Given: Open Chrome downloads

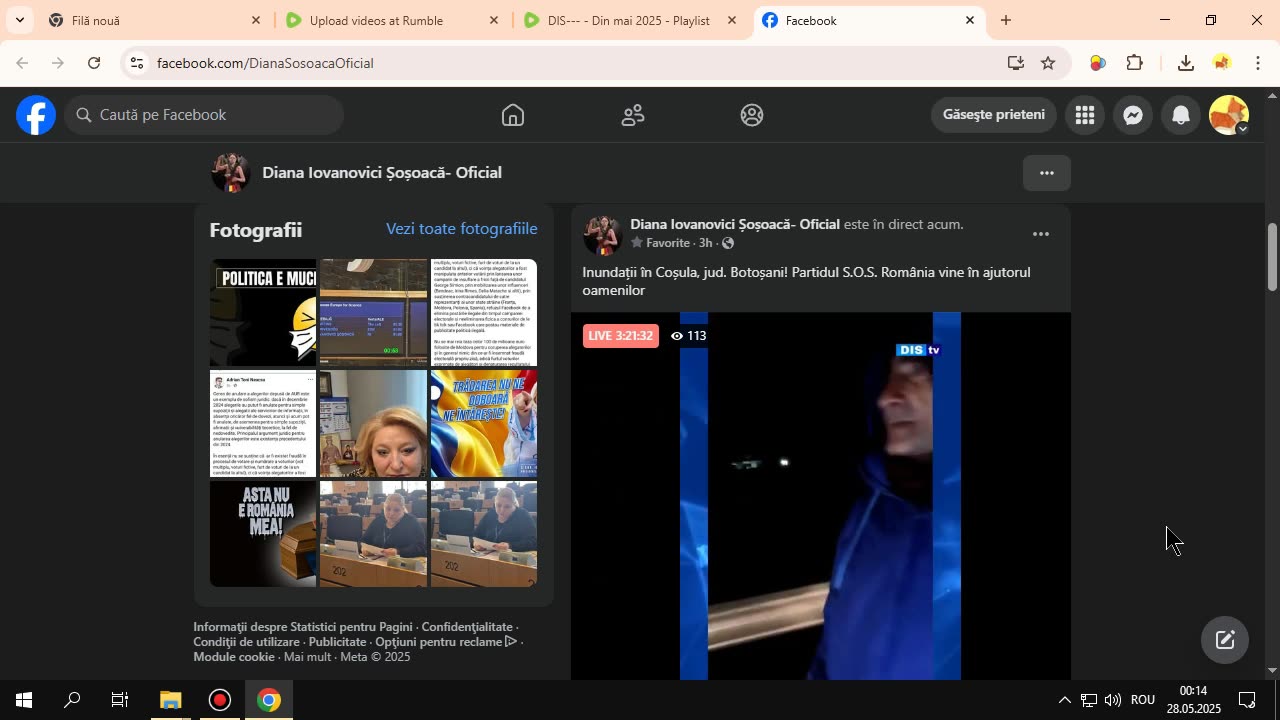Looking at the screenshot, I should (1185, 63).
